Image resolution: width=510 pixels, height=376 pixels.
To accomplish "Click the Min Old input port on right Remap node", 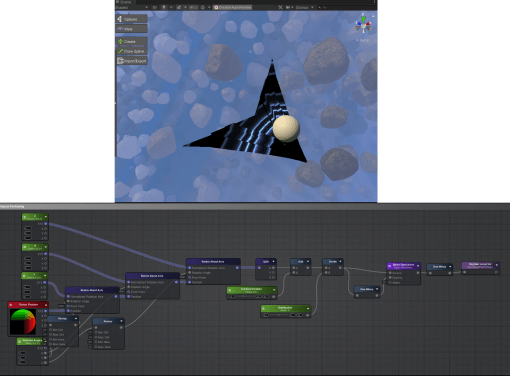I will point(96,332).
